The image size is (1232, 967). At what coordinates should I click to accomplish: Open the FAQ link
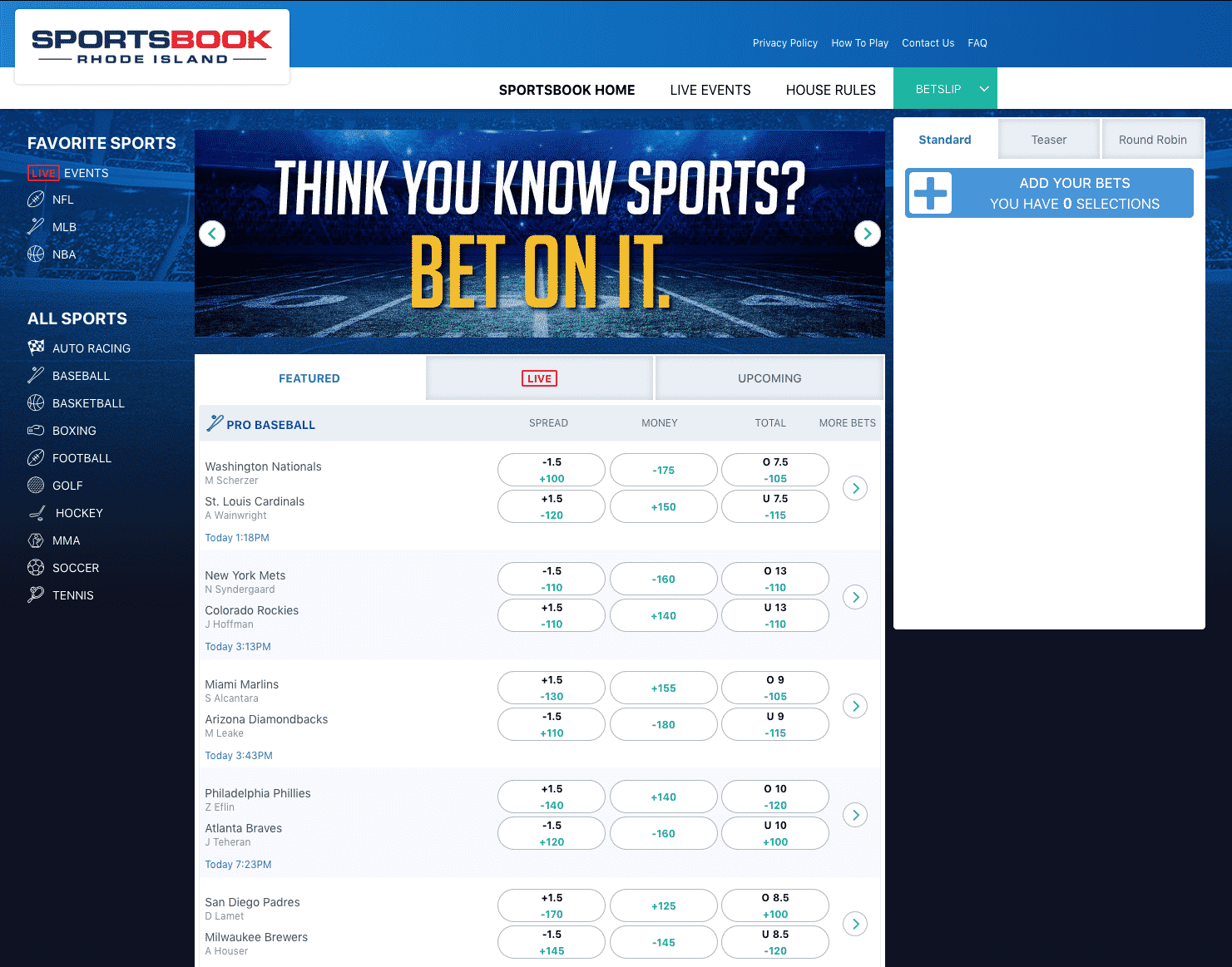[977, 43]
